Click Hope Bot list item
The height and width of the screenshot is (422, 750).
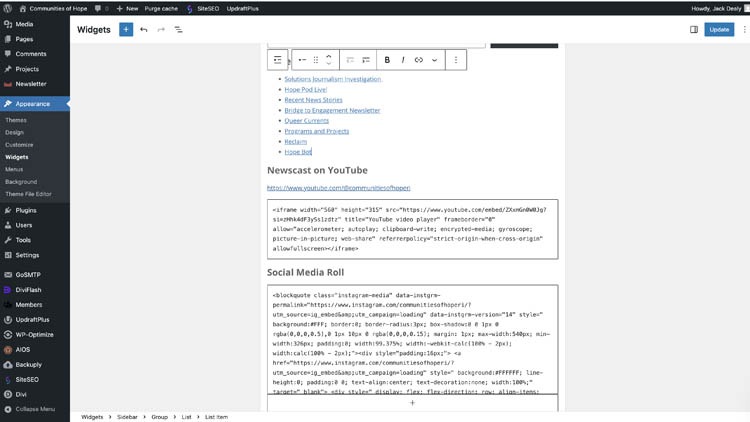298,152
